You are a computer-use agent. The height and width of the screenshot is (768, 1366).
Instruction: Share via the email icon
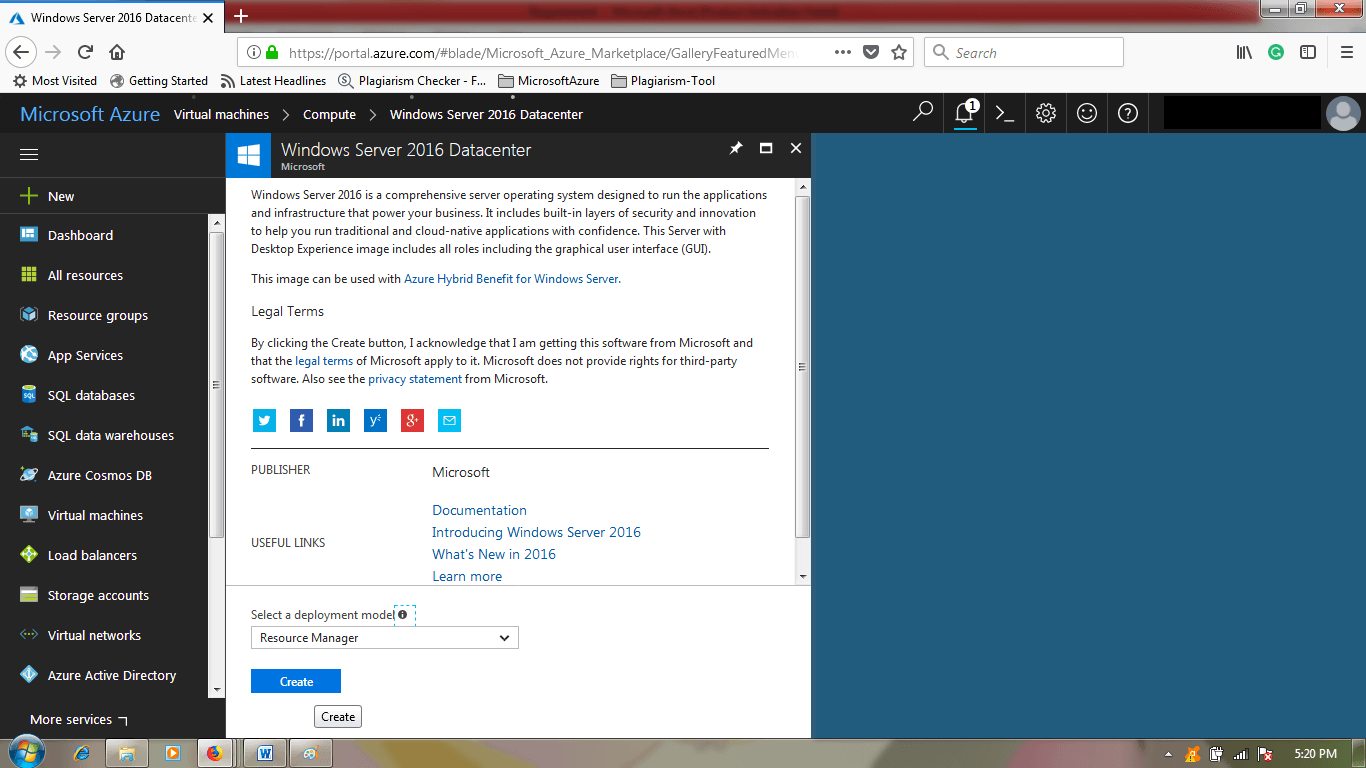tap(449, 420)
